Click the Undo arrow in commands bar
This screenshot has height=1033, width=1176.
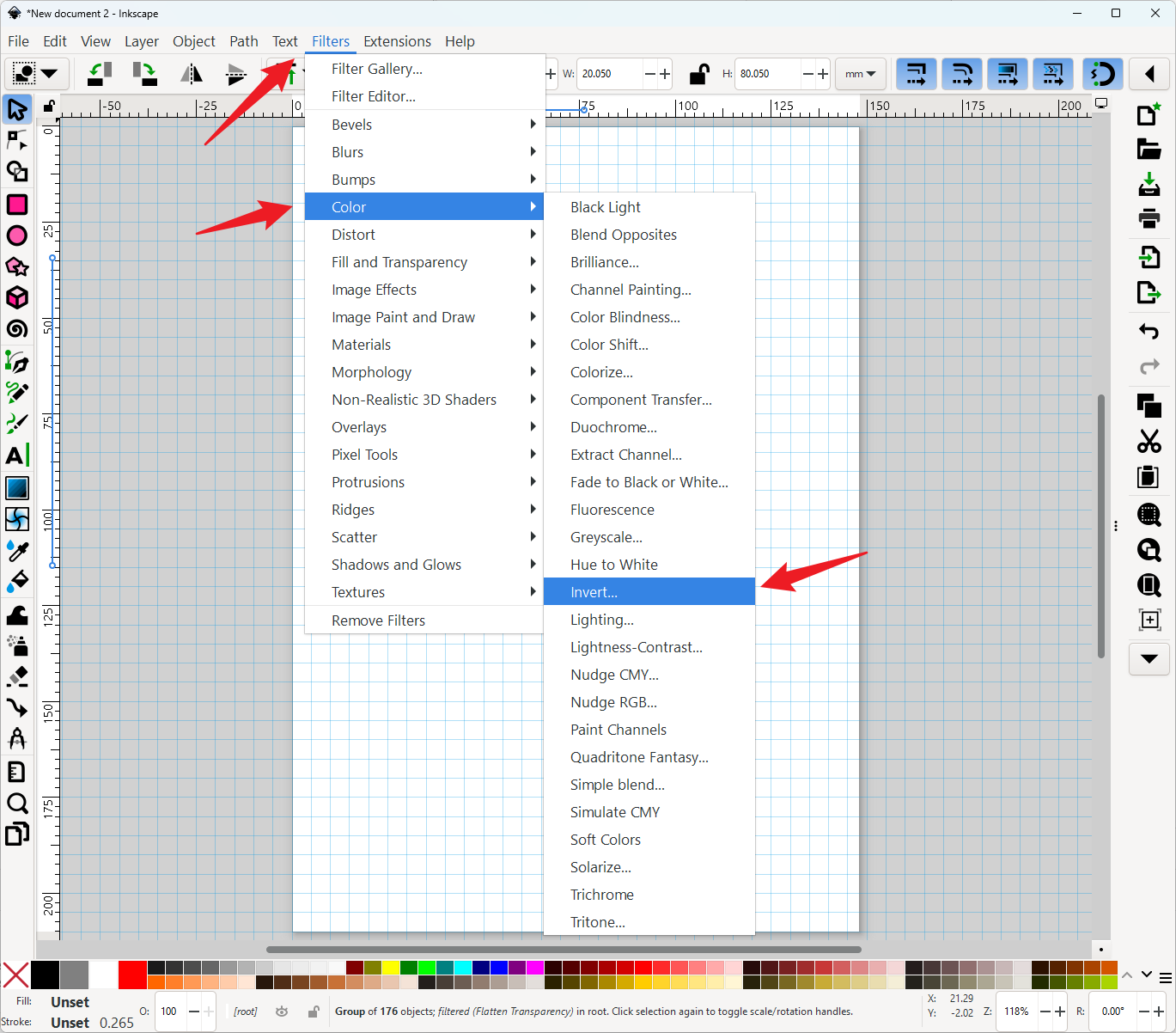tap(1149, 331)
